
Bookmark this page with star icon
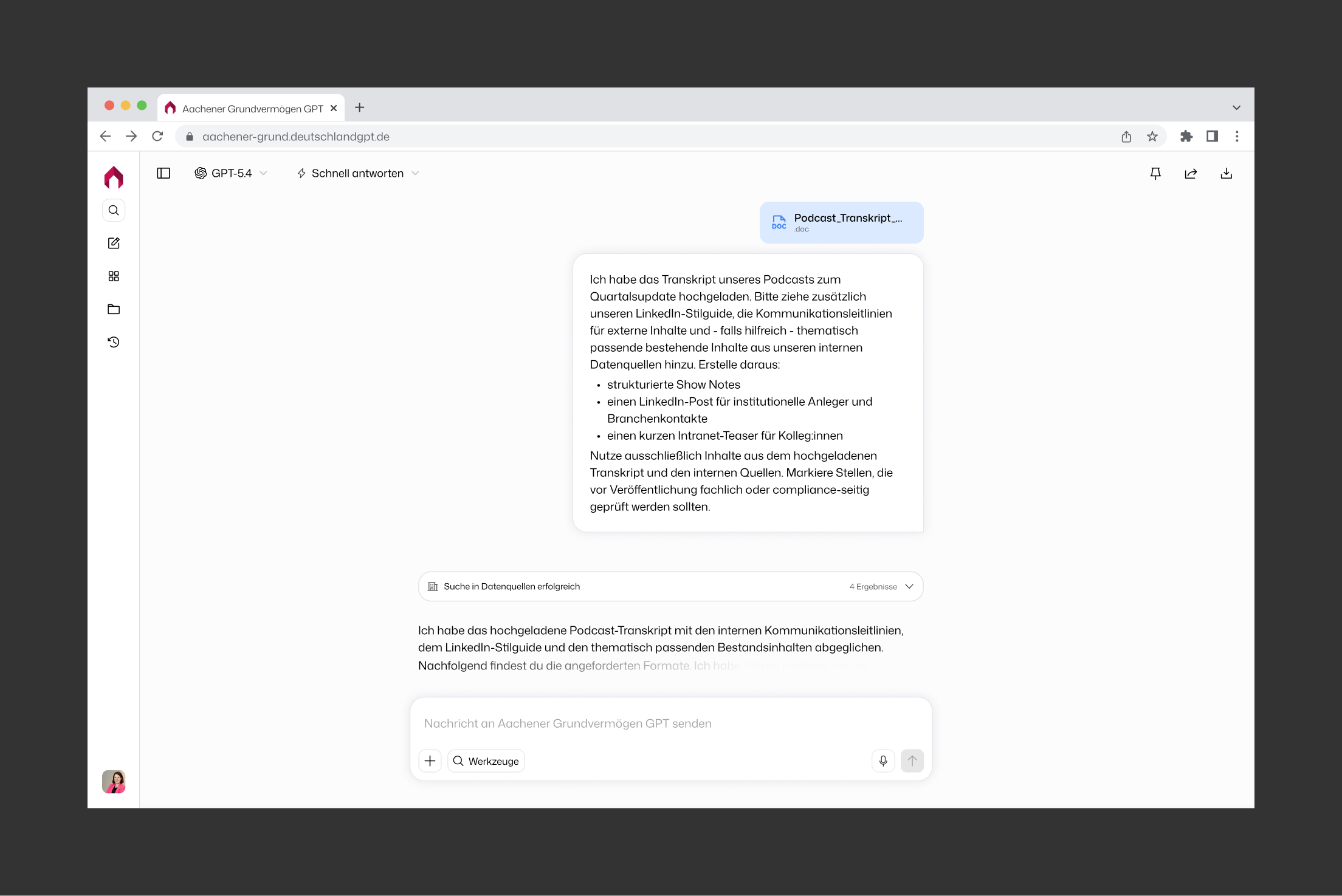1152,137
